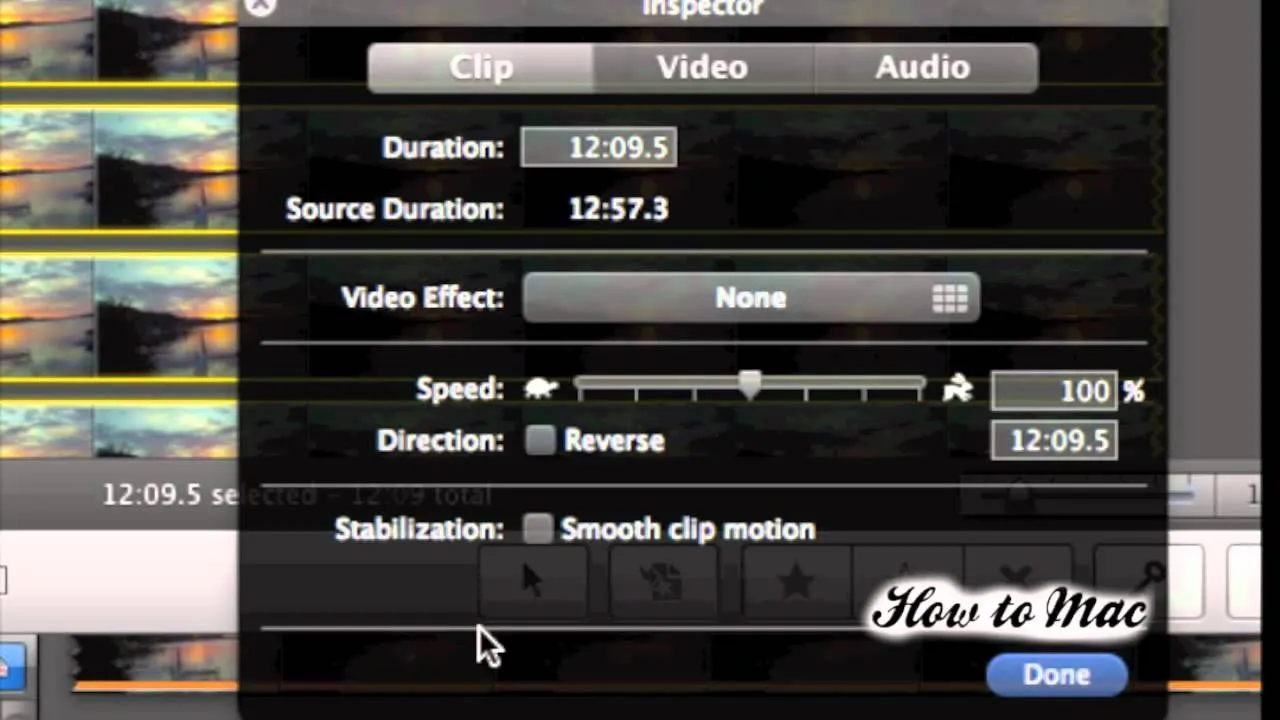Close the Inspector with the X icon

[x=259, y=7]
